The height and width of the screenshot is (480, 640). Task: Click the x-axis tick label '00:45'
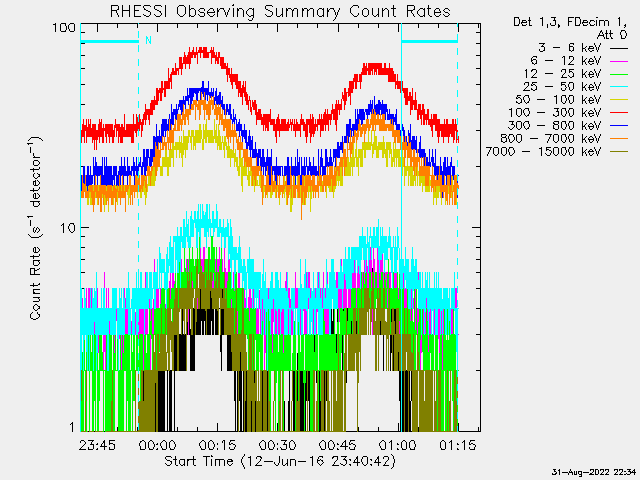(338, 445)
